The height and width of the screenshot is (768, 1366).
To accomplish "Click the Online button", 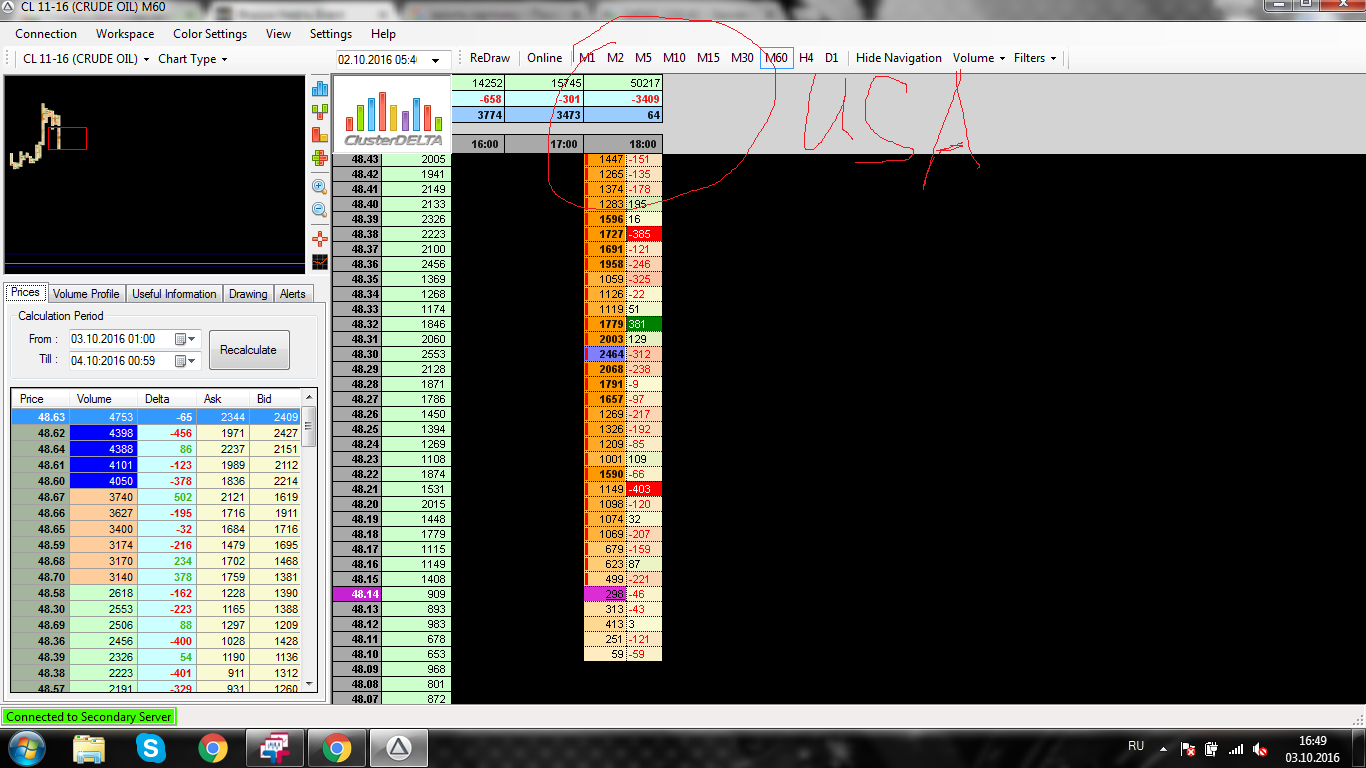I will pos(545,58).
